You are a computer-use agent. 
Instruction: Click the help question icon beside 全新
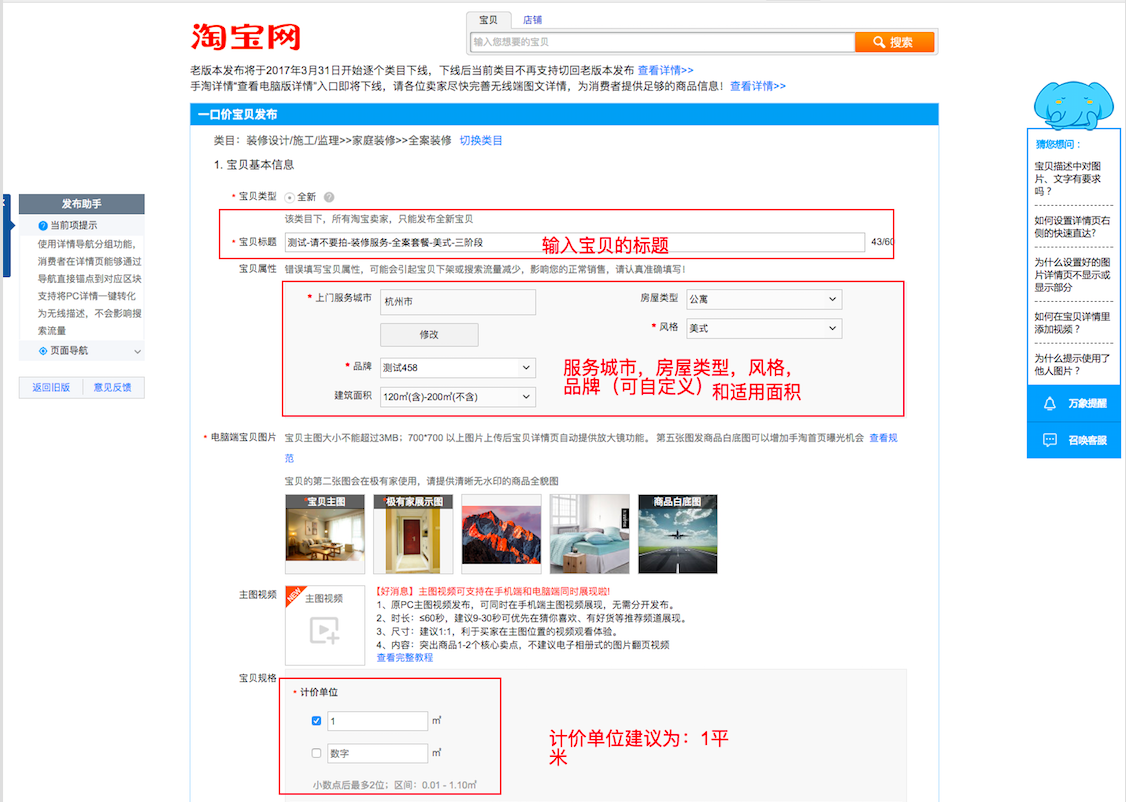tap(329, 197)
